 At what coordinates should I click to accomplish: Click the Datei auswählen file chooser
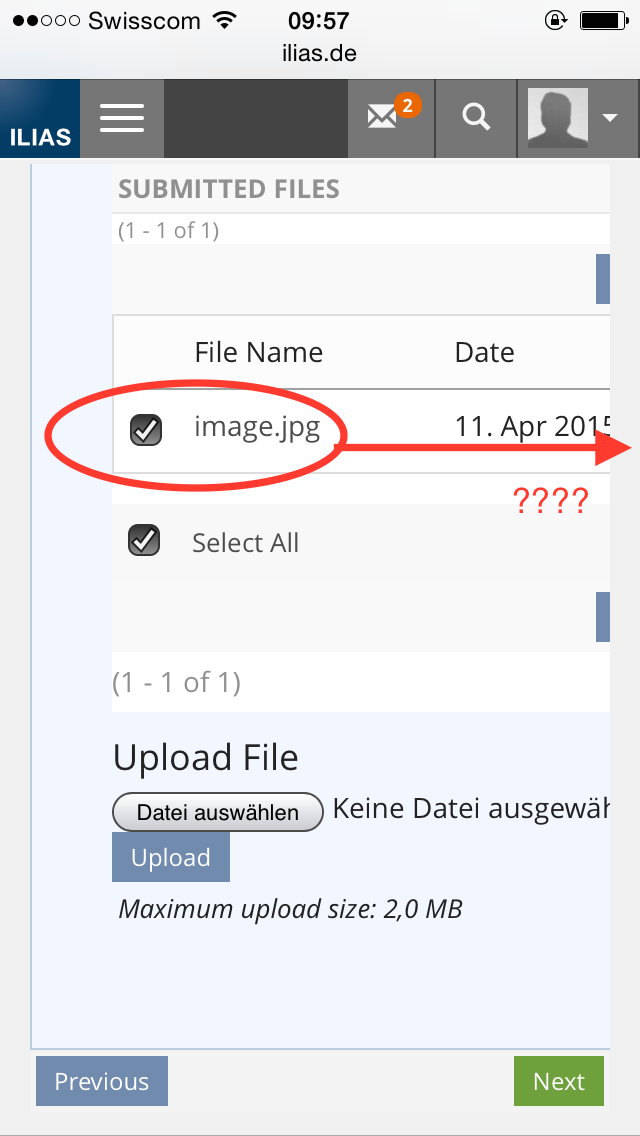[218, 812]
